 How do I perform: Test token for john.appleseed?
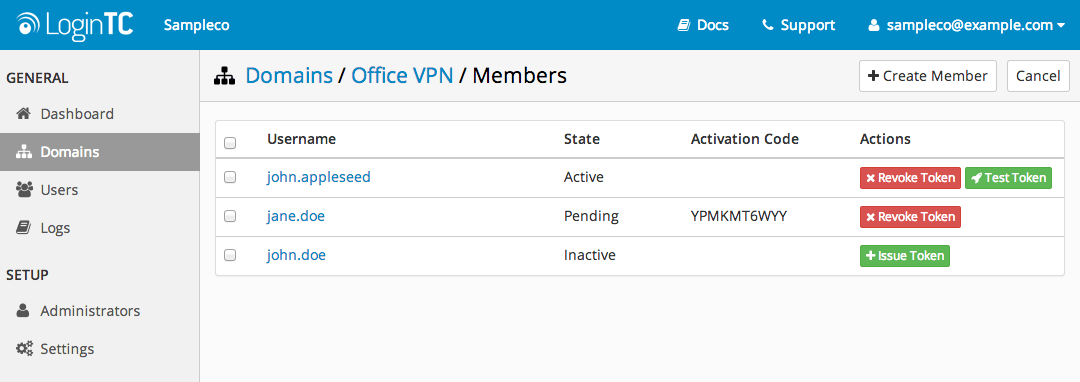[x=1008, y=178]
